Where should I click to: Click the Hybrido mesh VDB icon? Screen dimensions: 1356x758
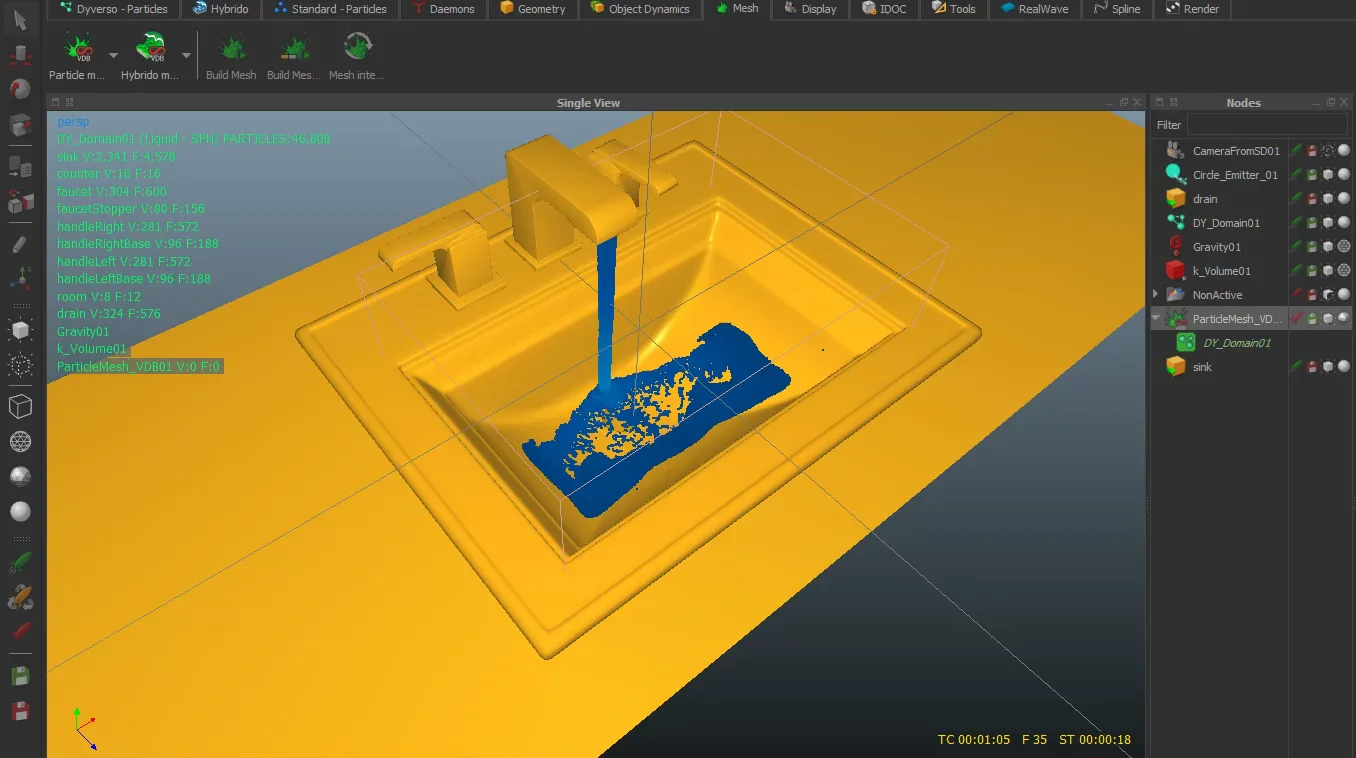(x=152, y=48)
